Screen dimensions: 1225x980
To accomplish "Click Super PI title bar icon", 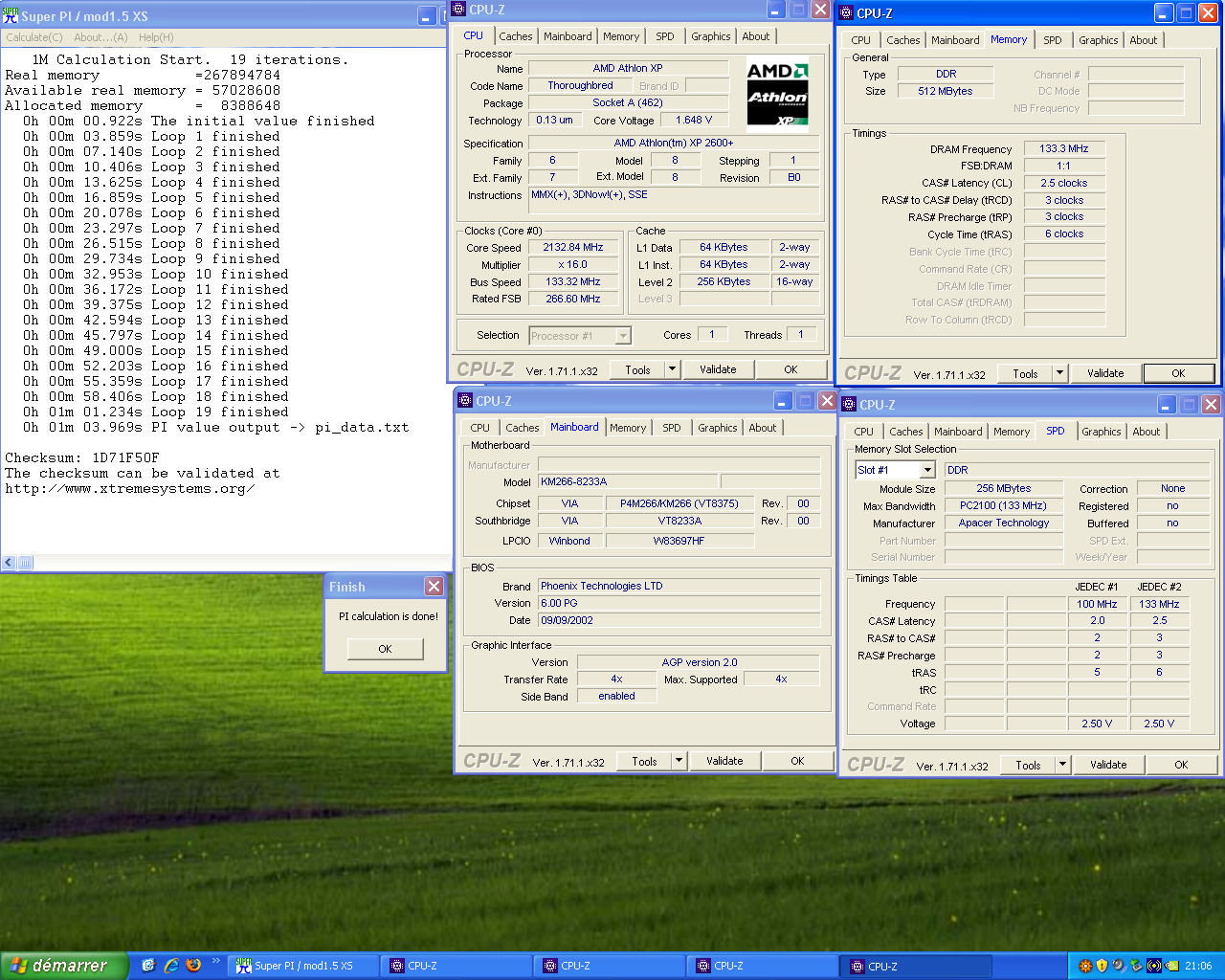I will (x=11, y=15).
